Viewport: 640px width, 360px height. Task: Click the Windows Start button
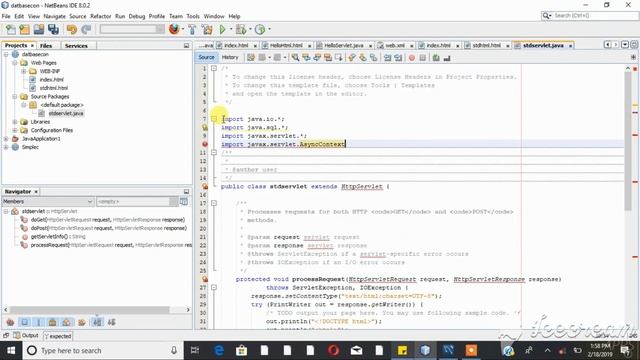click(11, 350)
